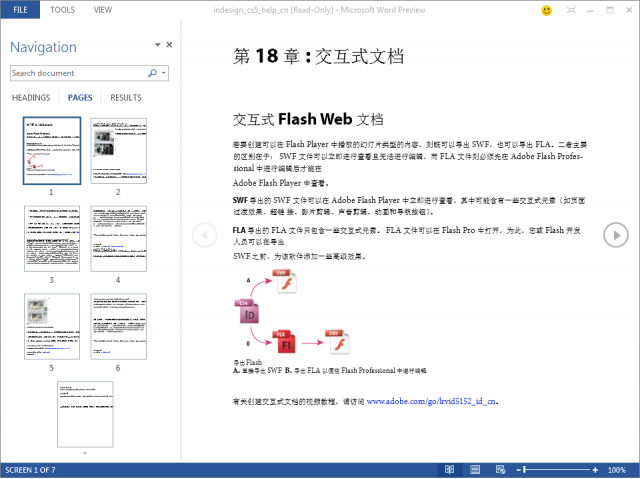The width and height of the screenshot is (640, 479).
Task: Open the adobe.com video tutorial link
Action: (x=432, y=401)
